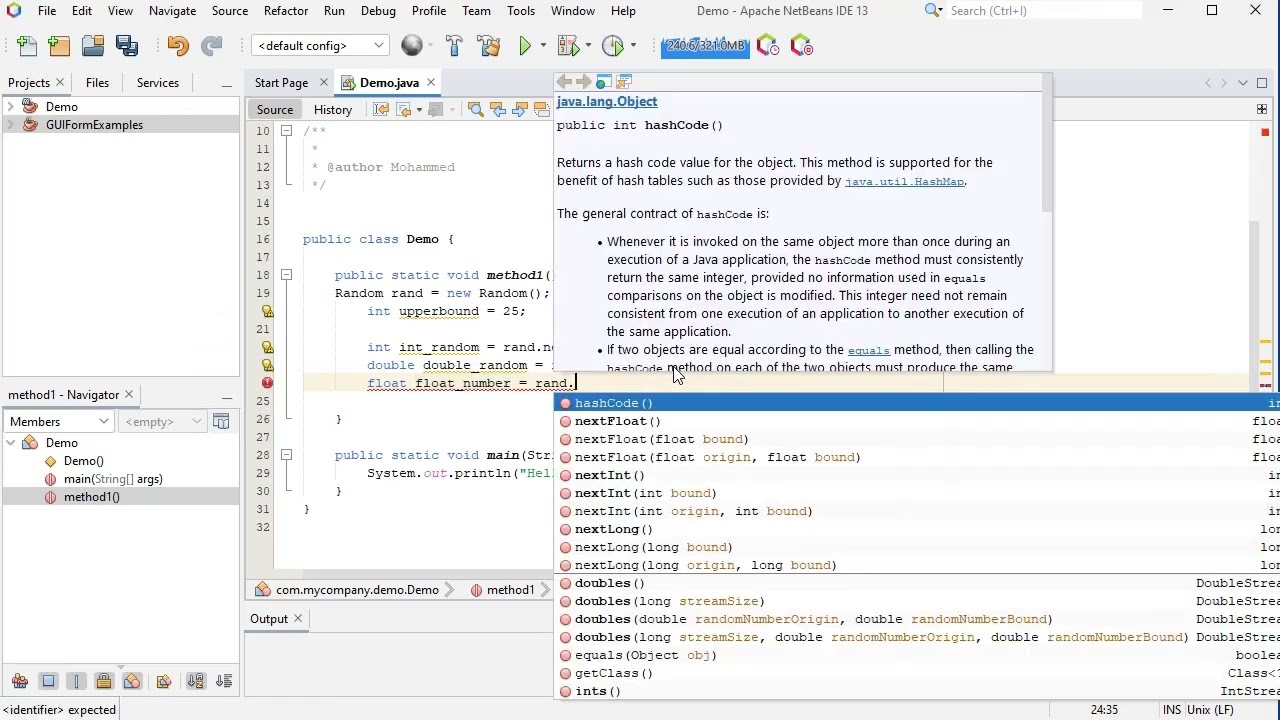Screen dimensions: 1280x720
Task: Click the Profile Project toolbar icon
Action: click(613, 46)
